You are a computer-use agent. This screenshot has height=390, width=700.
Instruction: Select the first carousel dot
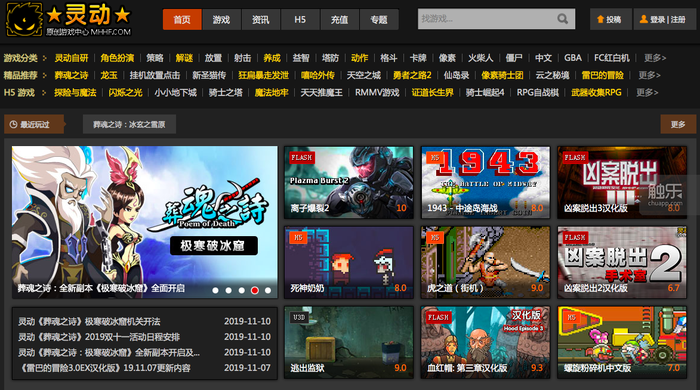[x=216, y=290]
